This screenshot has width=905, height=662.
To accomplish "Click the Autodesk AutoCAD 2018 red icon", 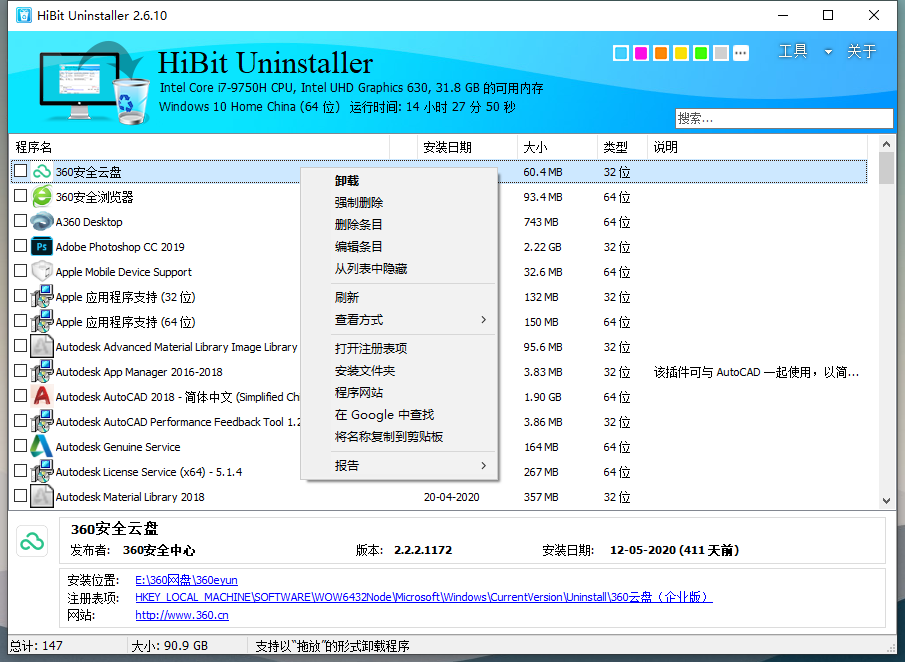I will pyautogui.click(x=42, y=397).
